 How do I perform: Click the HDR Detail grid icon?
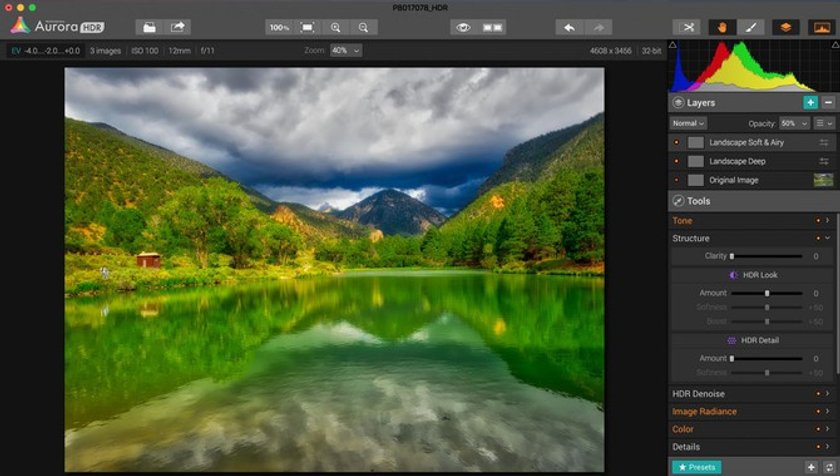click(732, 341)
